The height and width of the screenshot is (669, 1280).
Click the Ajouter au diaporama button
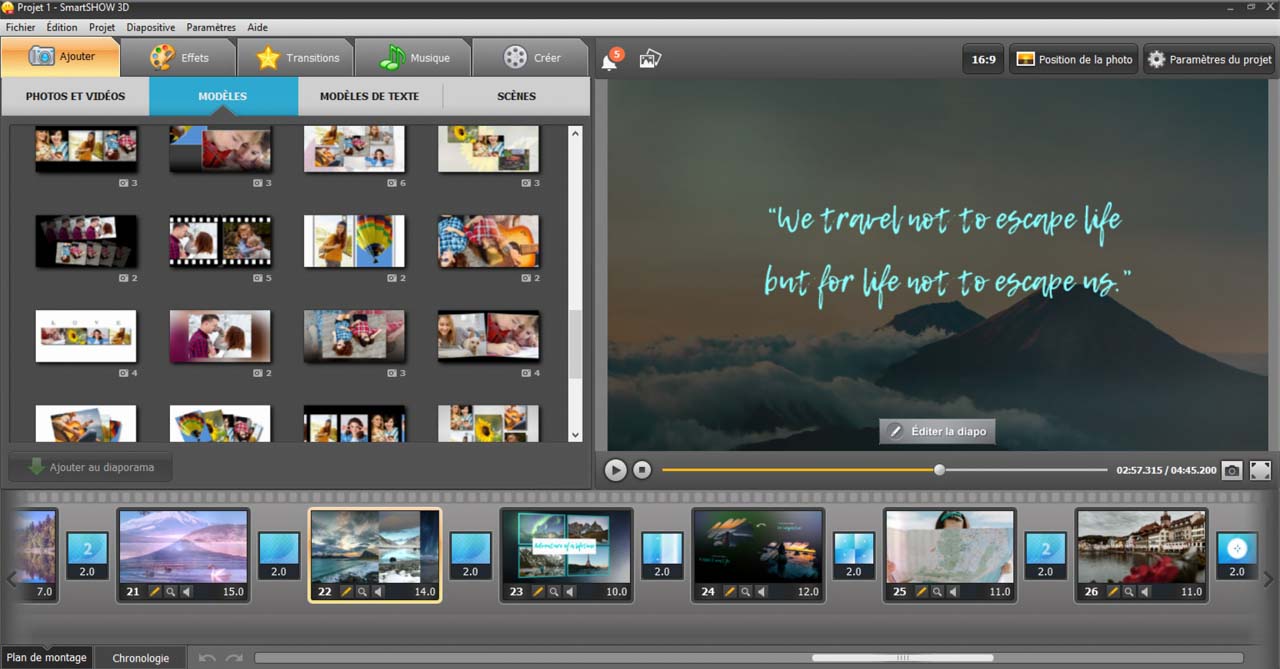pyautogui.click(x=90, y=467)
